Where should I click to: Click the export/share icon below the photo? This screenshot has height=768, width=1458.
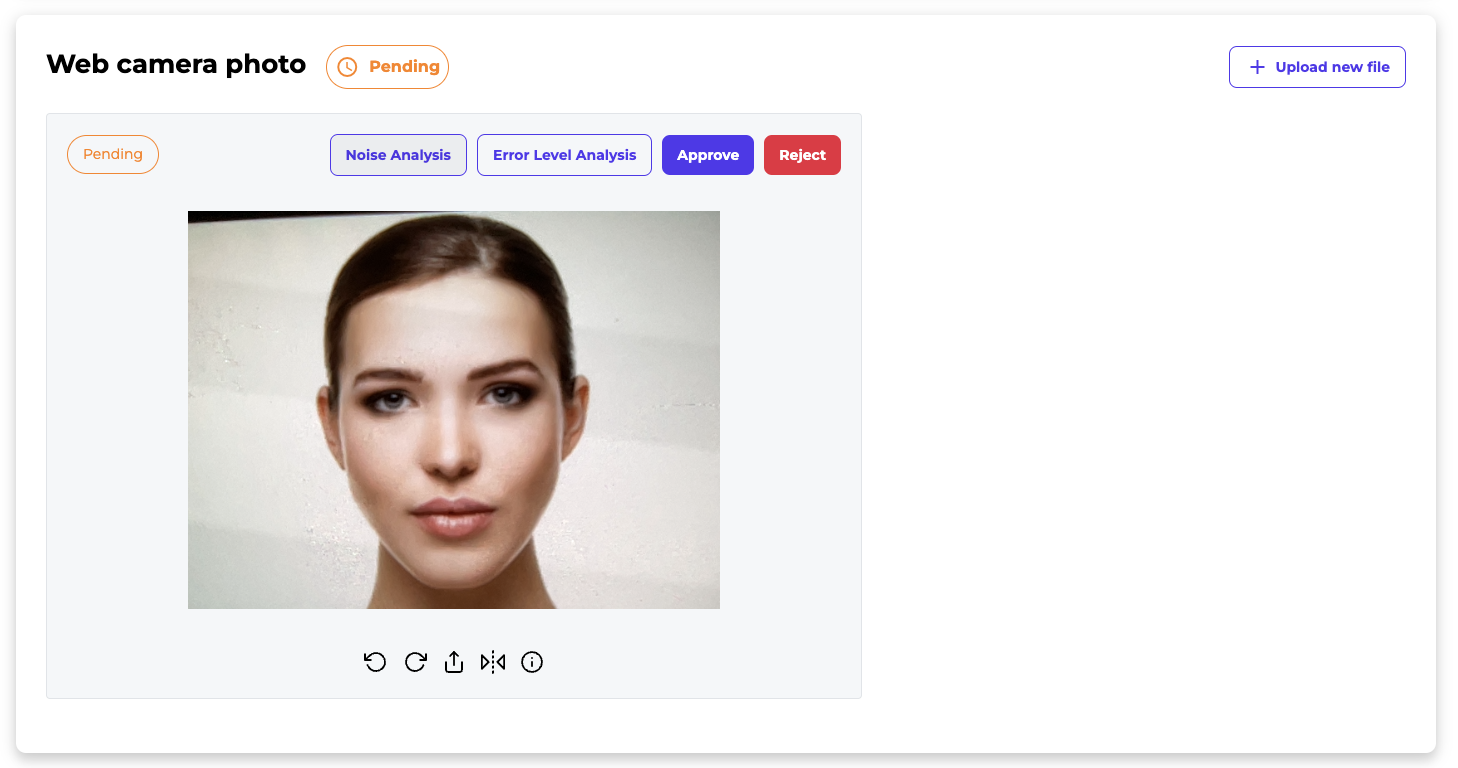454,662
